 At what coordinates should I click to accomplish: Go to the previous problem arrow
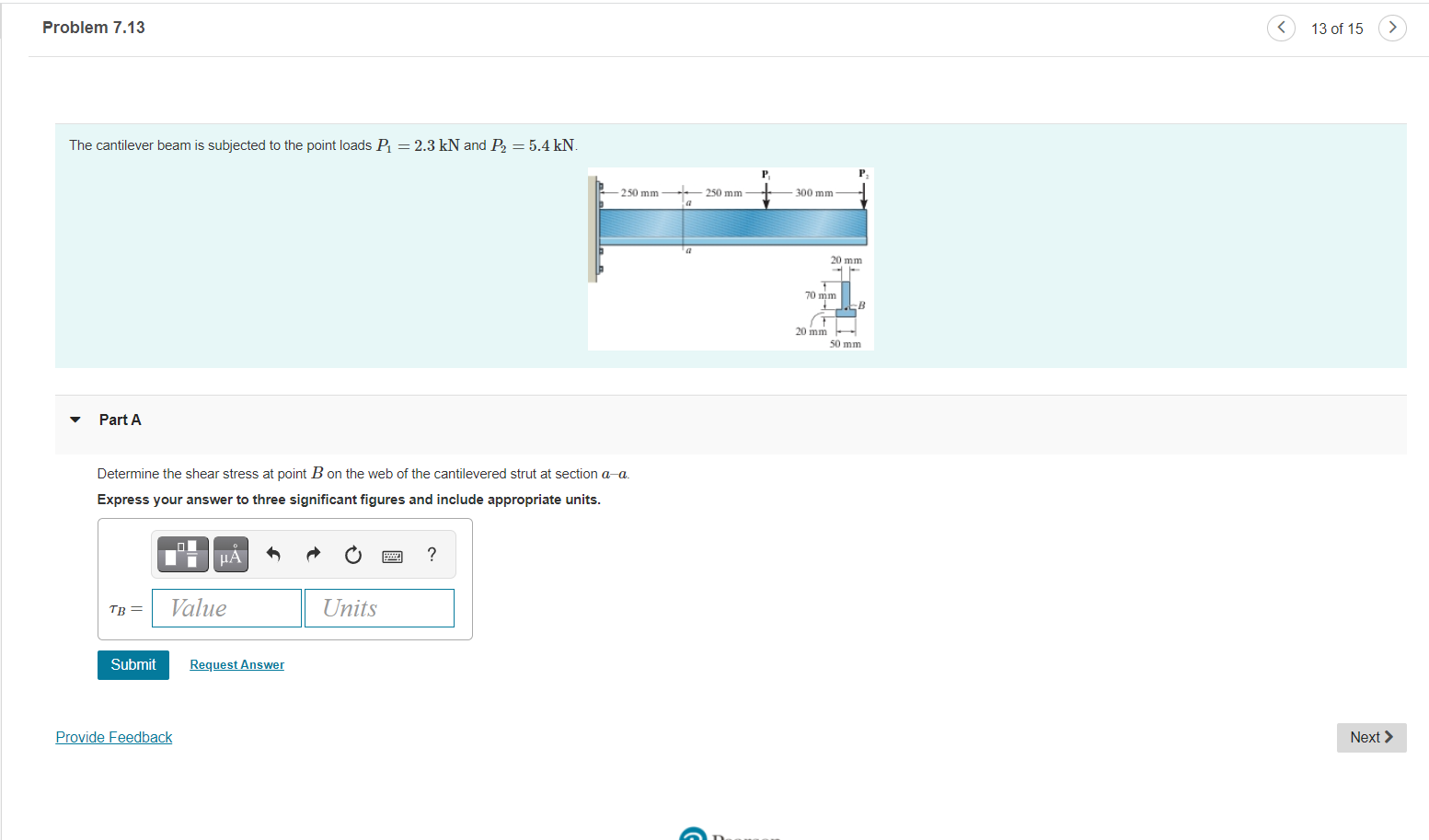point(1281,28)
